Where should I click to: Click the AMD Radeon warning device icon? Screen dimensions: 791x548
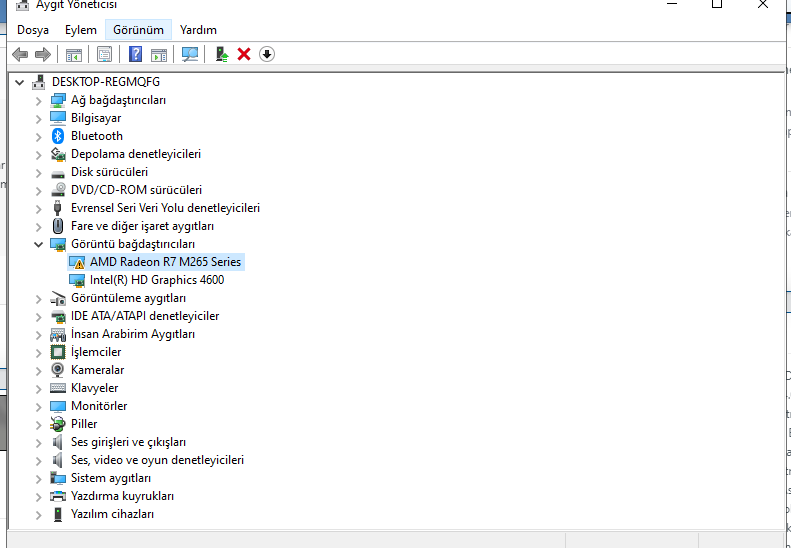tap(77, 262)
